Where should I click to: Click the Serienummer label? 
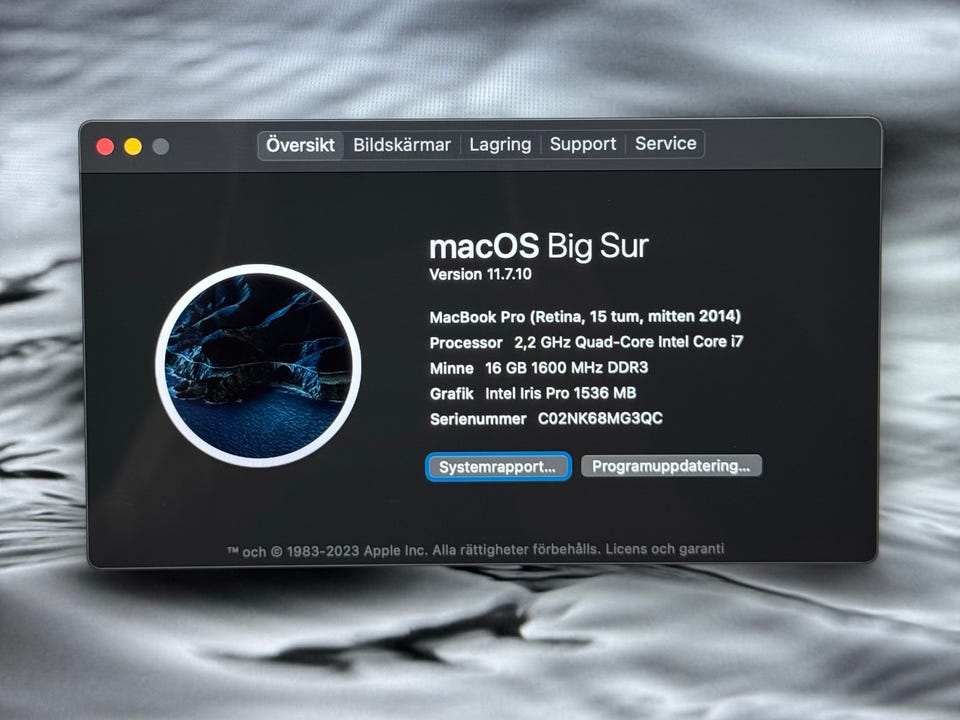click(x=478, y=419)
